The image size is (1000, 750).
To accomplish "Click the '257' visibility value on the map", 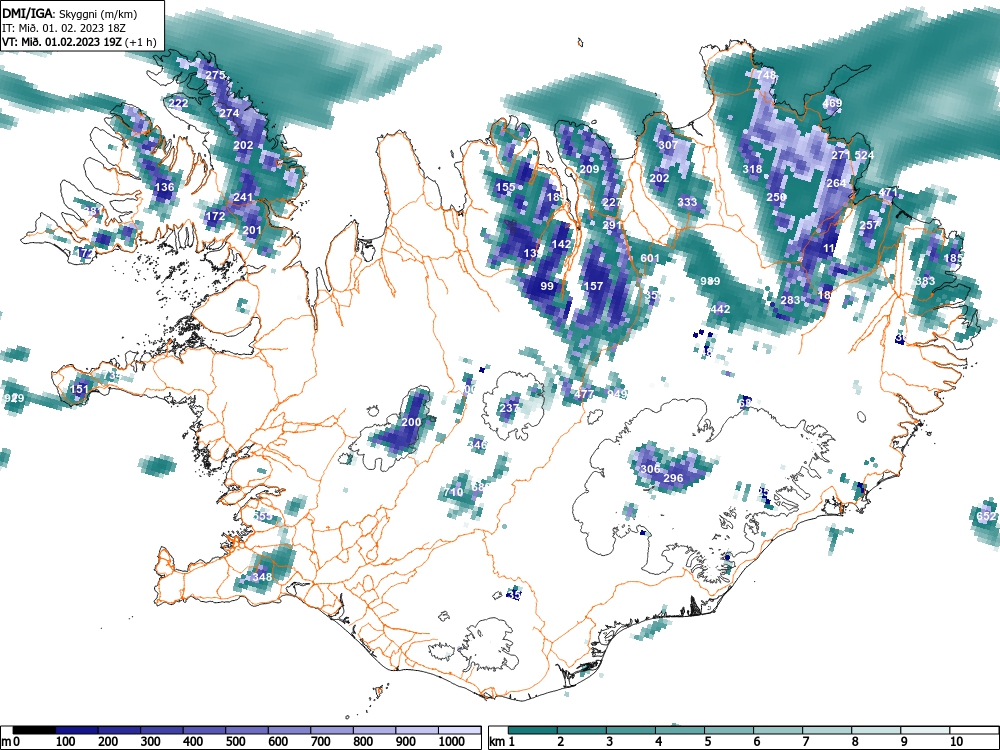I will click(869, 226).
